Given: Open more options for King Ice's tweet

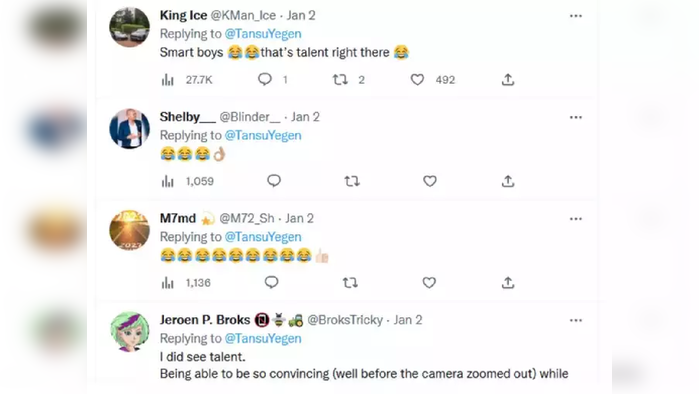Looking at the screenshot, I should tap(576, 16).
